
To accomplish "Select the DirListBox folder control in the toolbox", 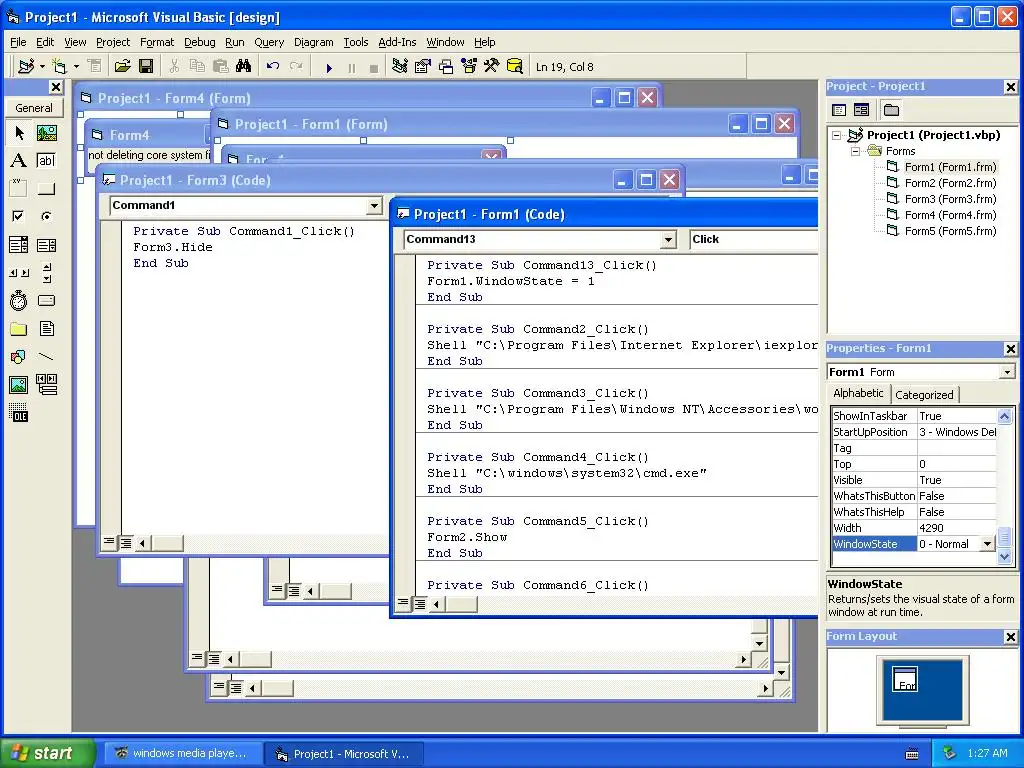I will click(x=19, y=328).
